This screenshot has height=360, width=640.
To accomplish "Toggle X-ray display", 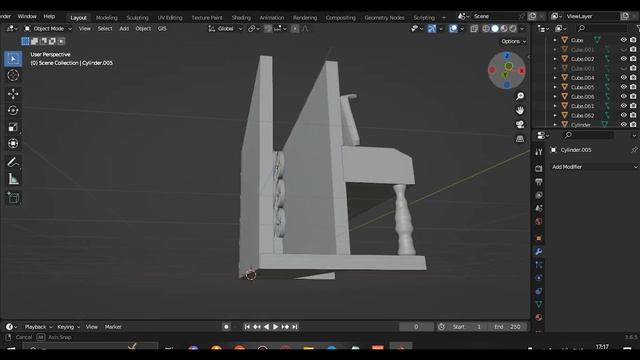I will point(474,29).
